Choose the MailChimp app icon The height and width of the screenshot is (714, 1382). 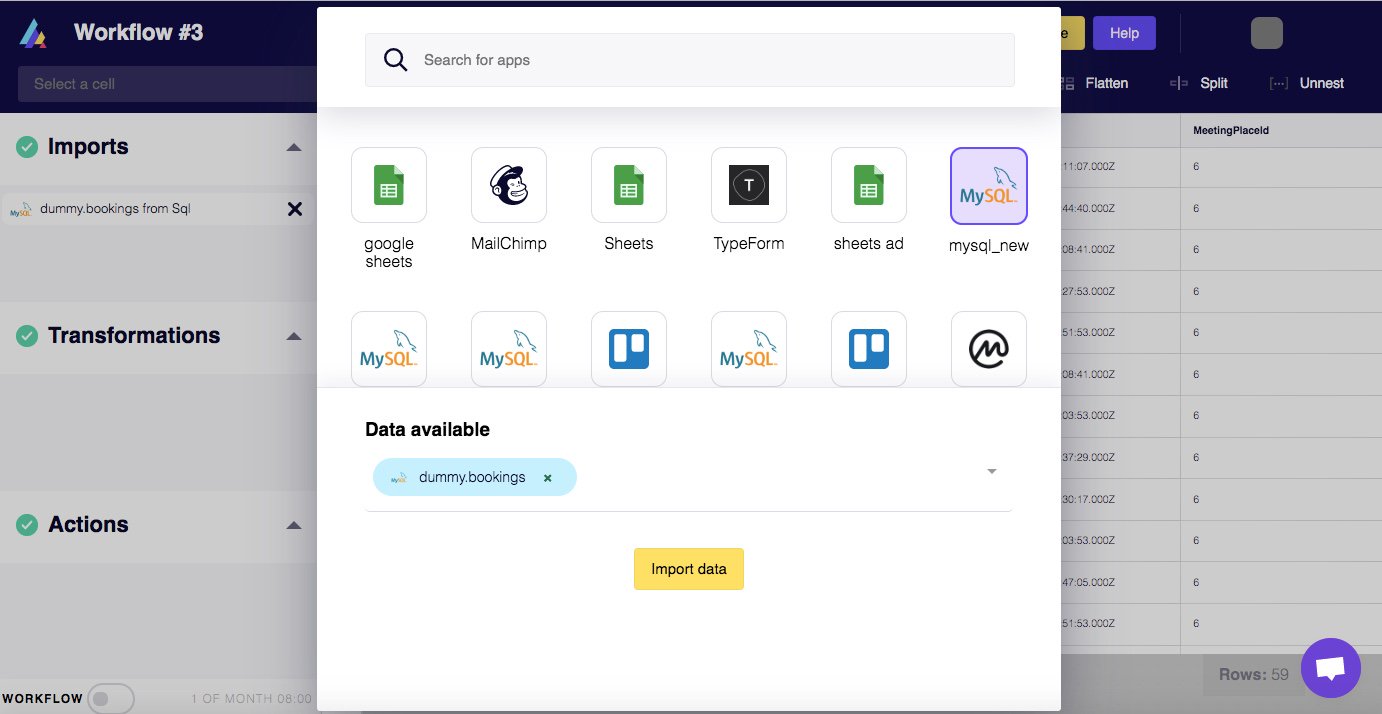[509, 185]
